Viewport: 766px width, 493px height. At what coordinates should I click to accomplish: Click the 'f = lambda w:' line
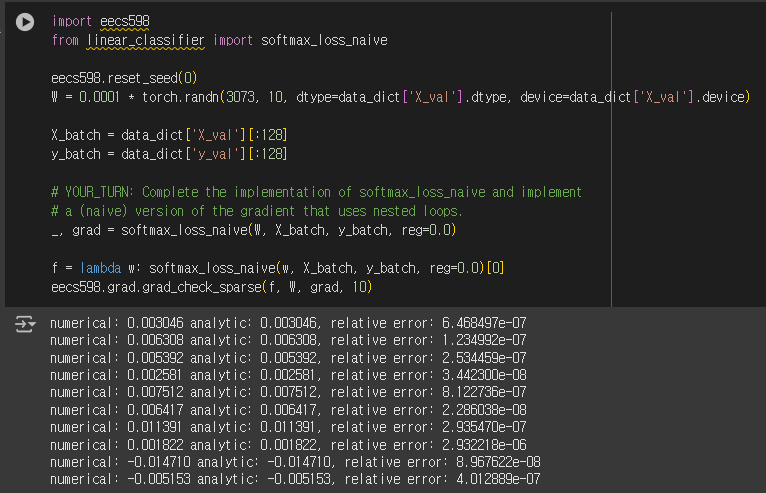[x=277, y=268]
